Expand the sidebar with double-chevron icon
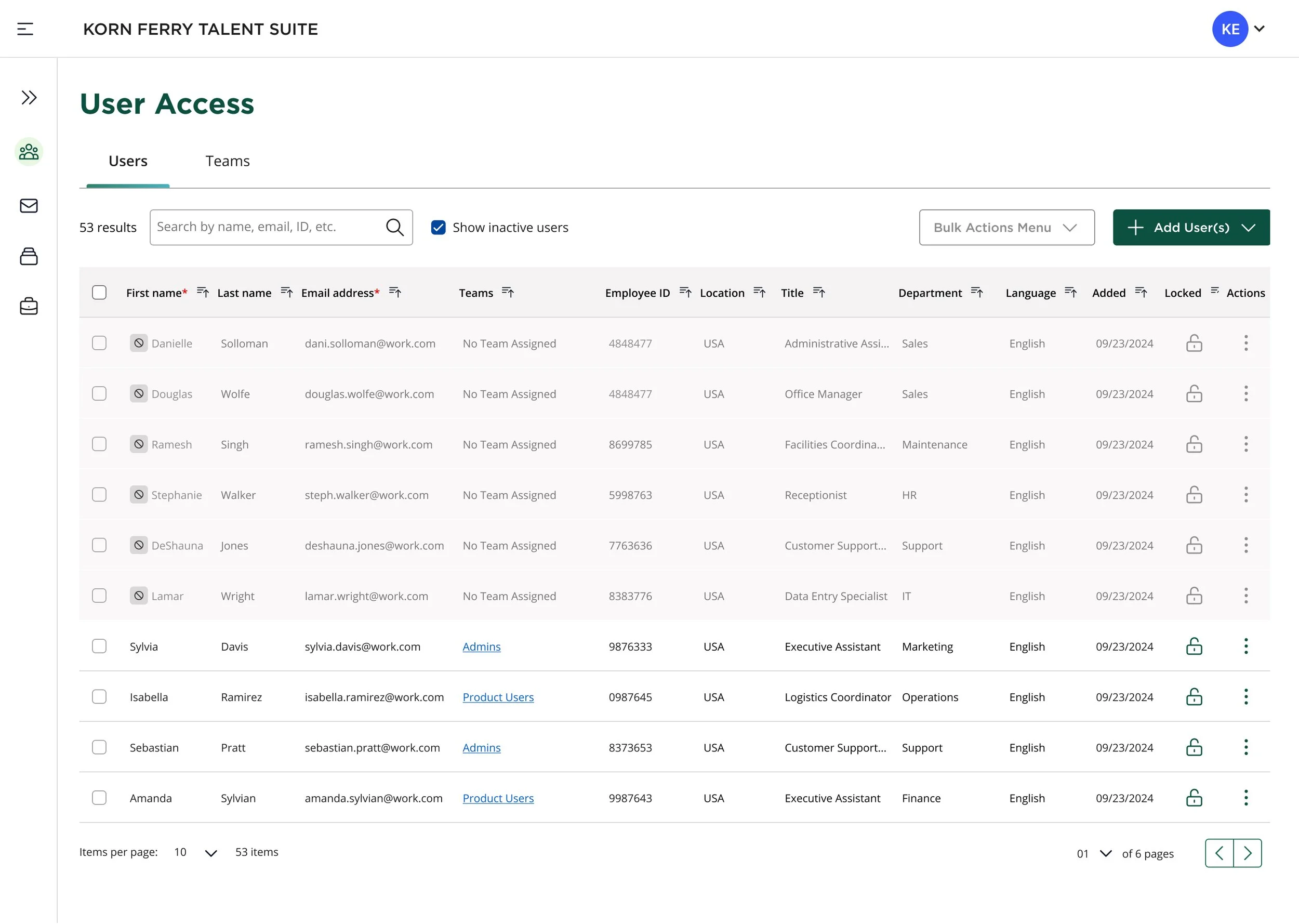Screen dimensions: 1299x924 pyautogui.click(x=29, y=98)
